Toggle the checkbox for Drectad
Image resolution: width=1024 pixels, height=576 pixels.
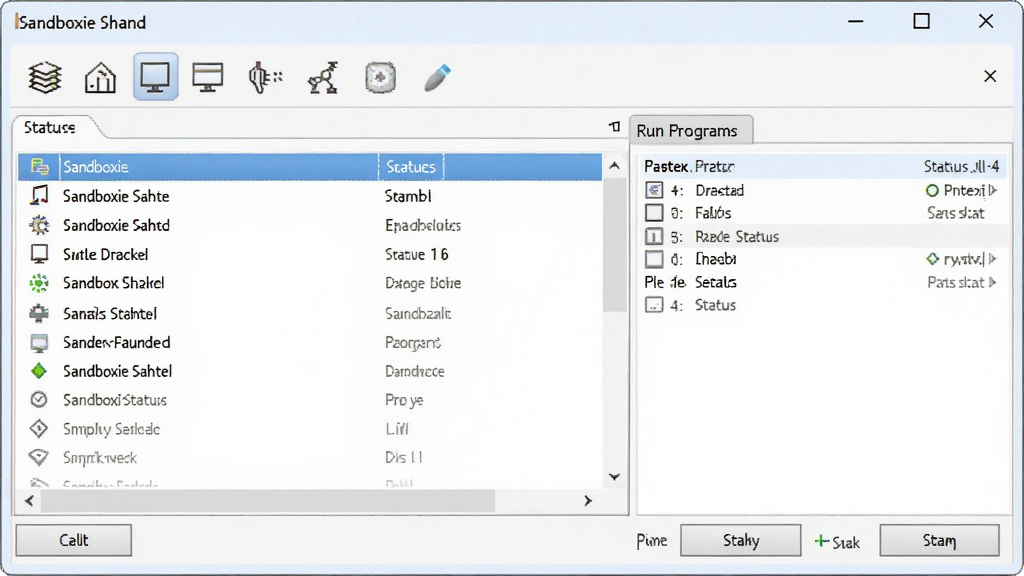tap(654, 190)
